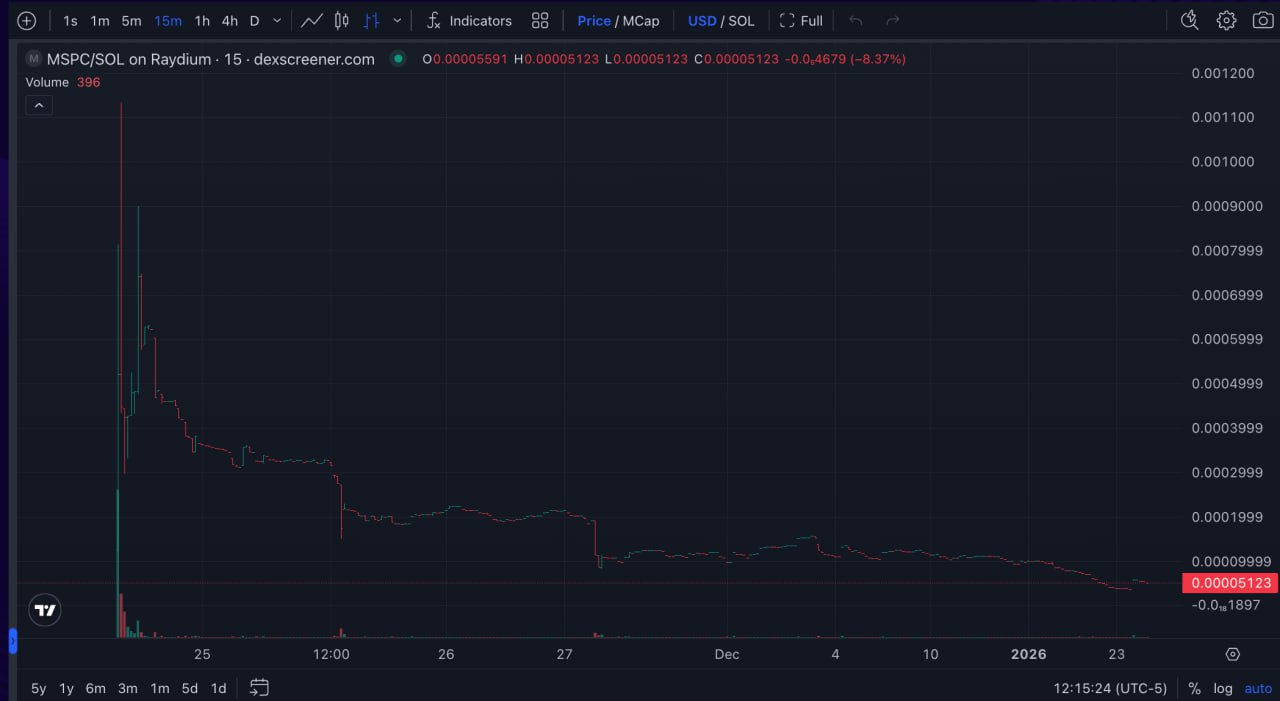The width and height of the screenshot is (1280, 701).
Task: Click the green market status dot
Action: tap(398, 59)
